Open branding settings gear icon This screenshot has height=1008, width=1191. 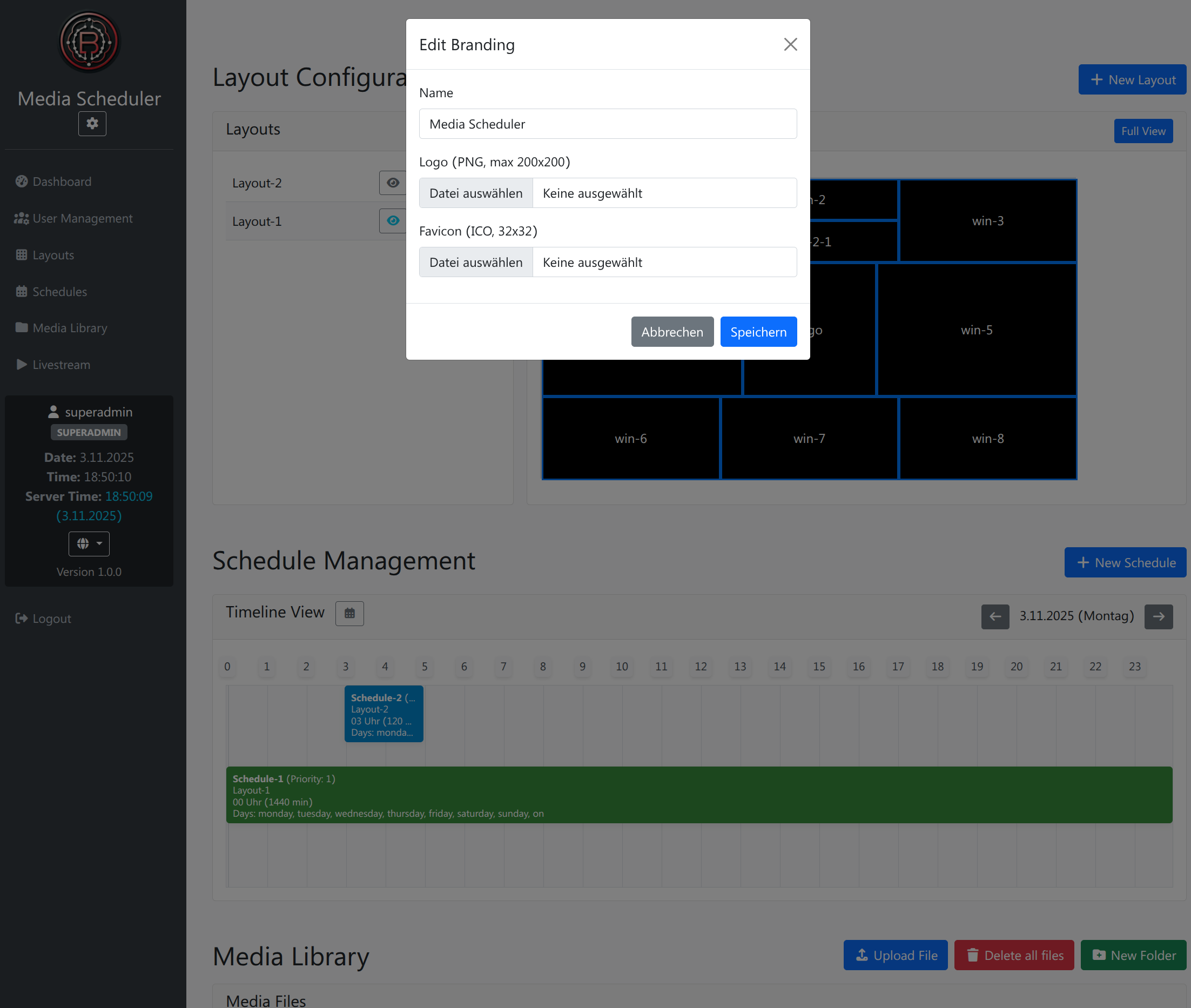[x=92, y=123]
